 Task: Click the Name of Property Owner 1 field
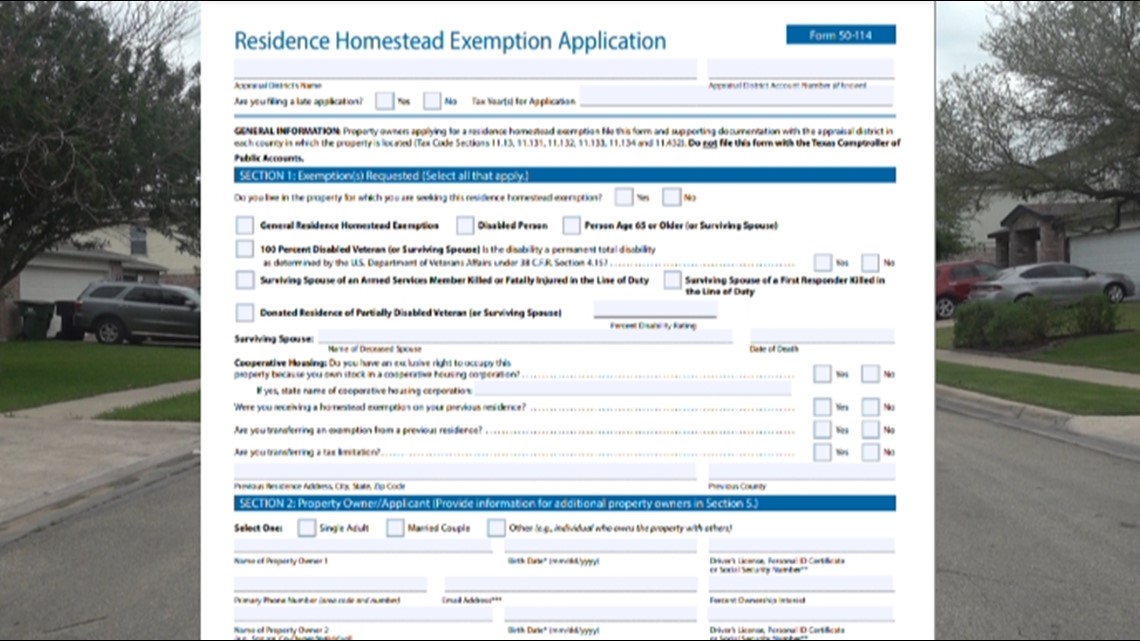pos(363,546)
